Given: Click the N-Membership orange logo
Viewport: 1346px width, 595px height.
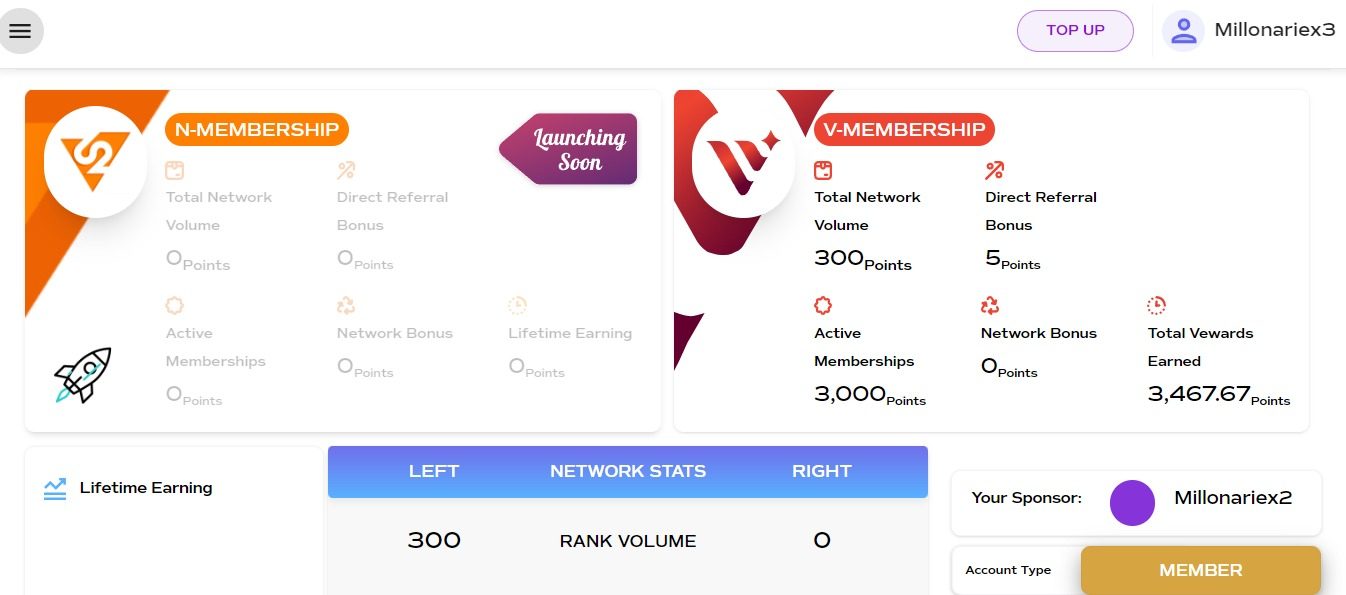Looking at the screenshot, I should pos(96,162).
